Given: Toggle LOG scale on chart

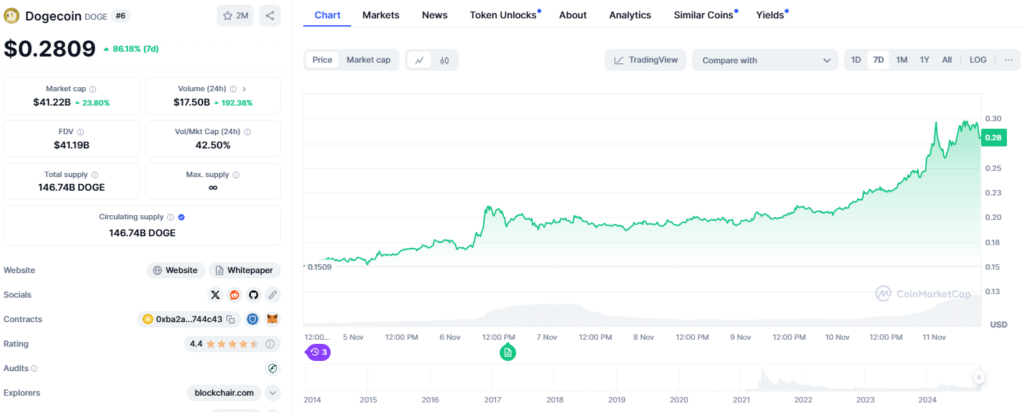Looking at the screenshot, I should point(978,60).
